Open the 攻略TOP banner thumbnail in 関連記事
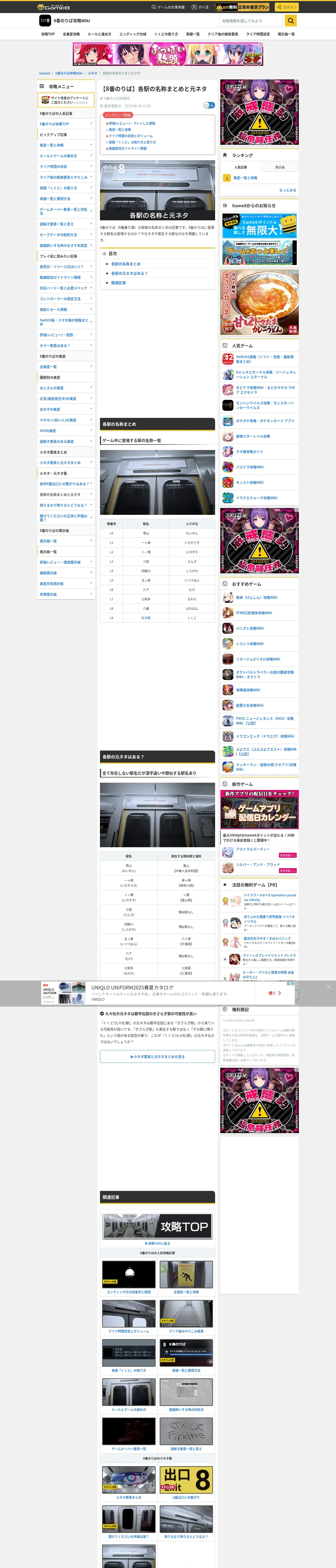The image size is (336, 1568). coord(157,1226)
